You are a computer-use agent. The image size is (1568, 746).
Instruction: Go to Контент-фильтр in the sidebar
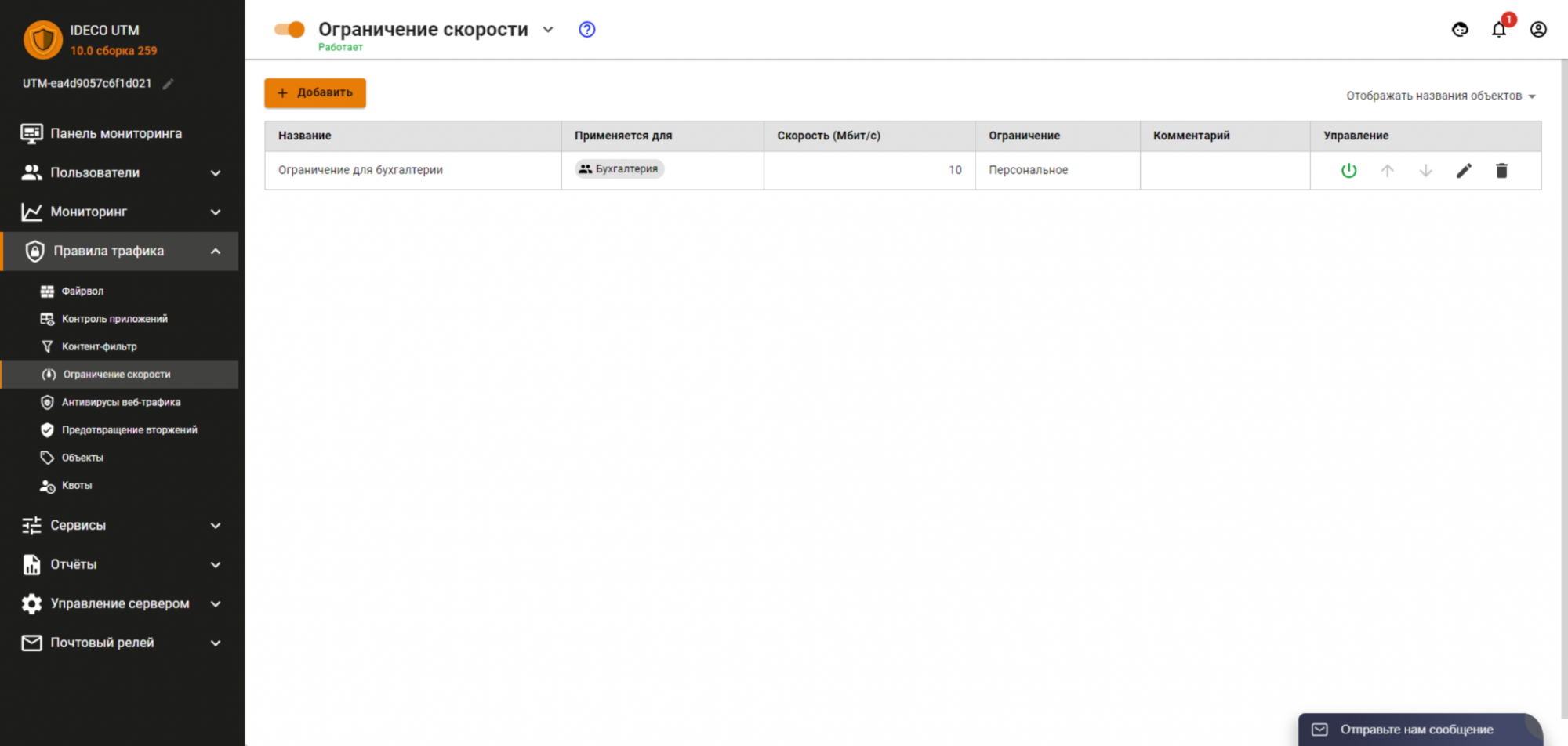(99, 346)
